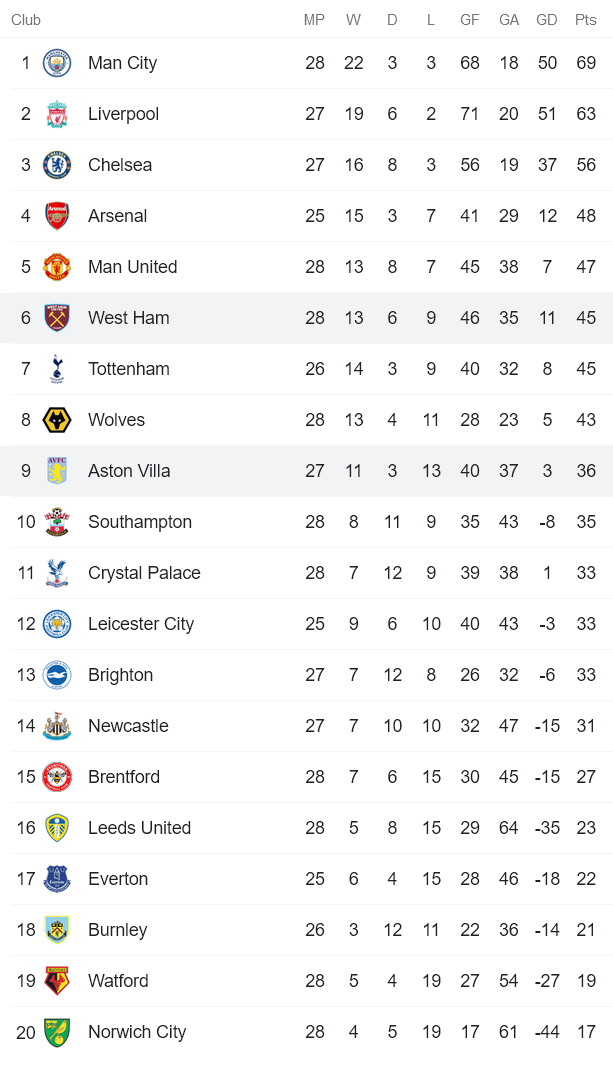Screen dimensions: 613x1069
Task: Click the Liverpool club crest icon
Action: [x=57, y=114]
